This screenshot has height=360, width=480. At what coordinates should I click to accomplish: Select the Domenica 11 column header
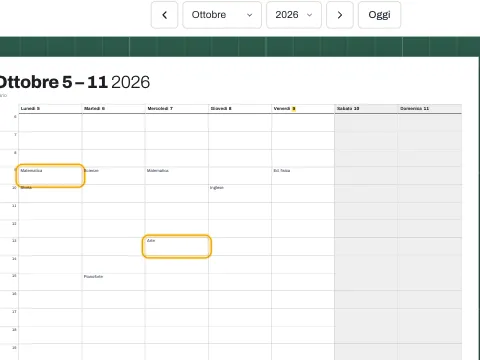click(x=414, y=108)
